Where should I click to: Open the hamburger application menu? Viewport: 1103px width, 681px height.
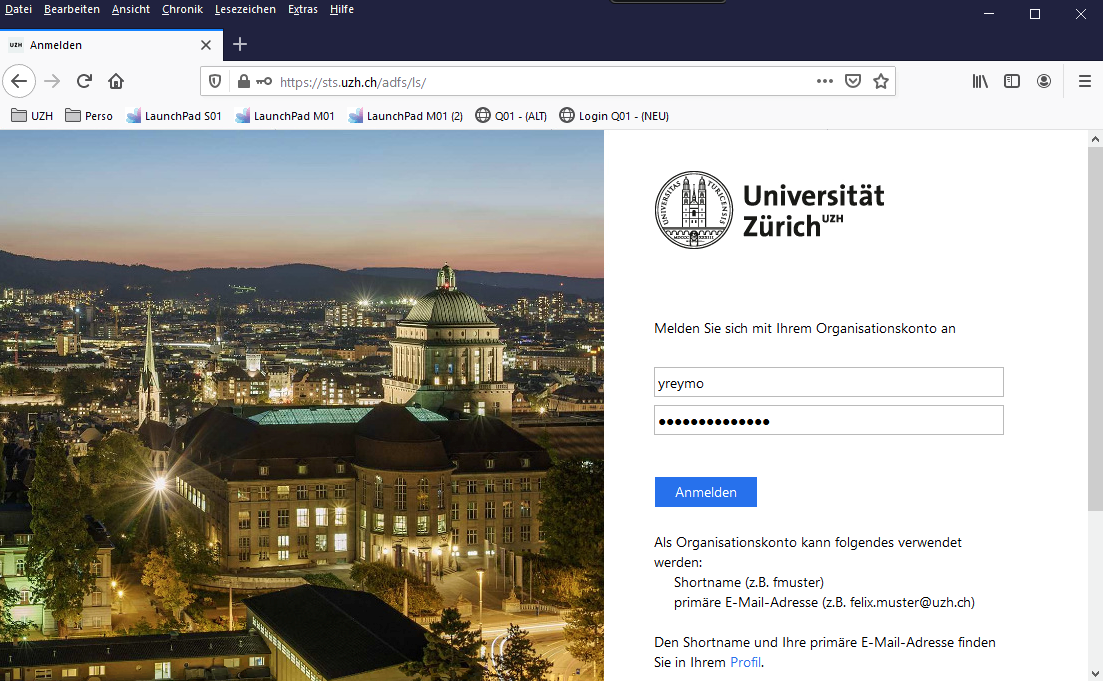click(x=1084, y=81)
